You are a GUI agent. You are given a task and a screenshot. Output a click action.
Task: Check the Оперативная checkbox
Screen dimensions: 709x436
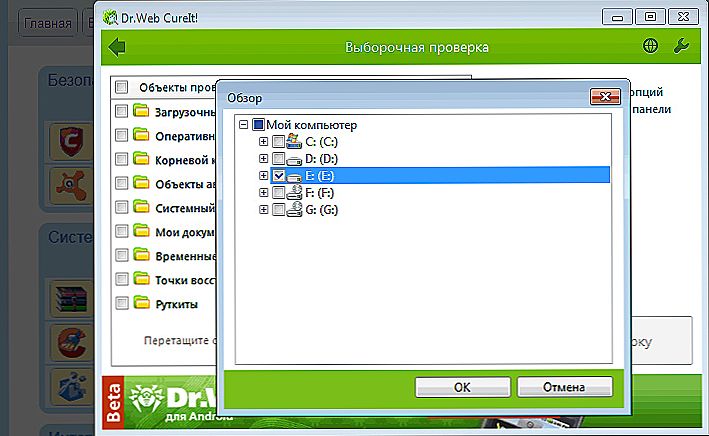tap(122, 135)
